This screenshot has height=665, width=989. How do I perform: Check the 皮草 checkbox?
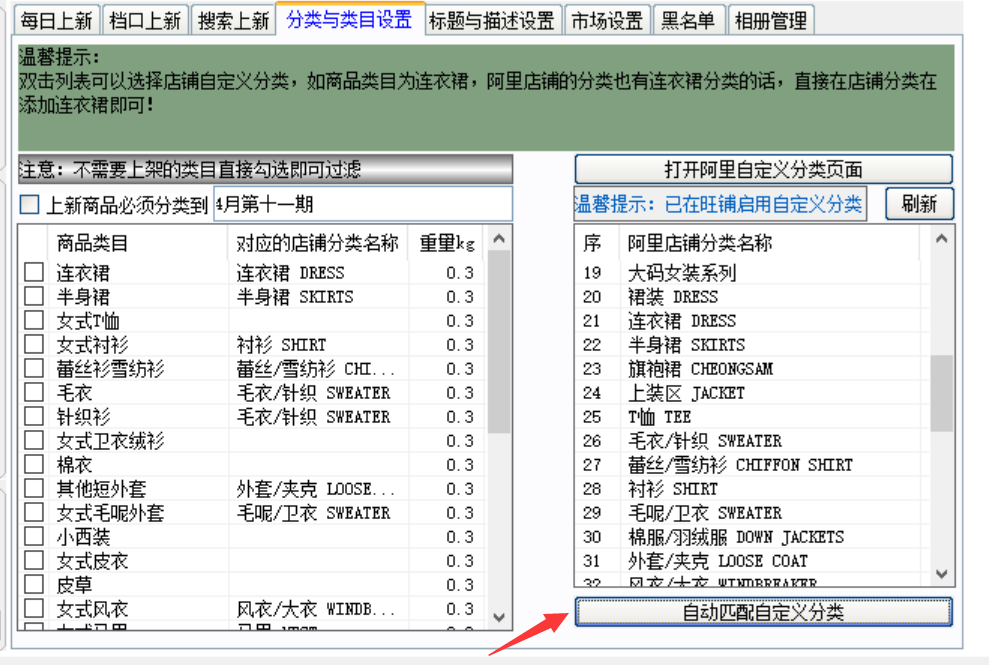33,584
